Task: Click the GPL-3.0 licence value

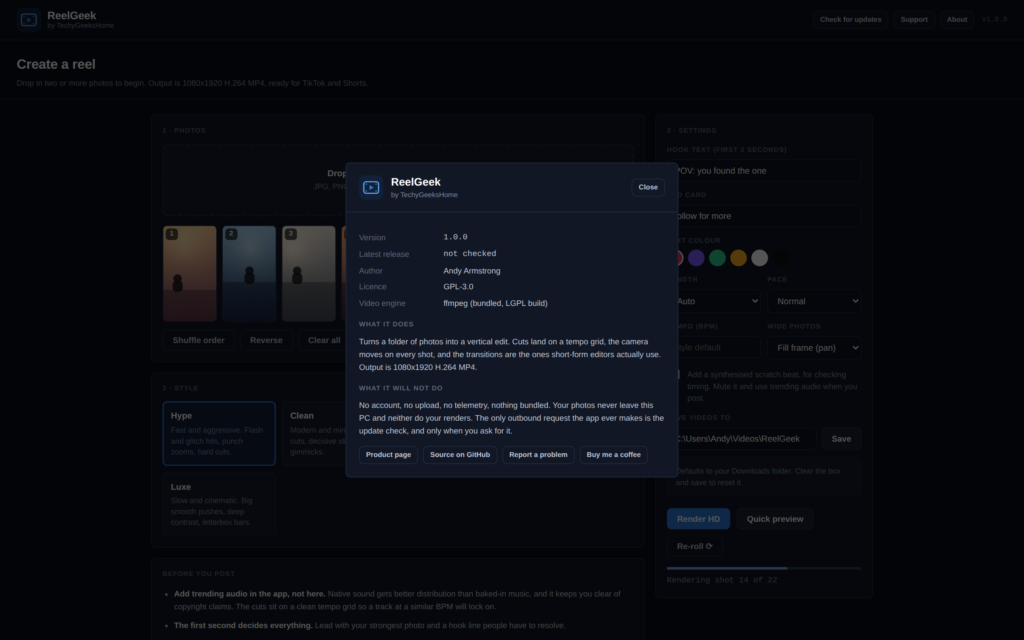Action: pos(458,287)
